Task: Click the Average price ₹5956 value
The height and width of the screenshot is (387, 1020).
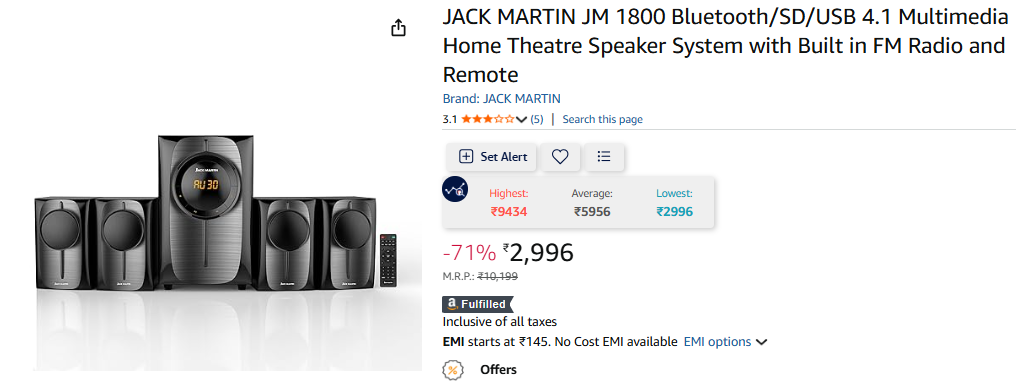Action: coord(592,211)
